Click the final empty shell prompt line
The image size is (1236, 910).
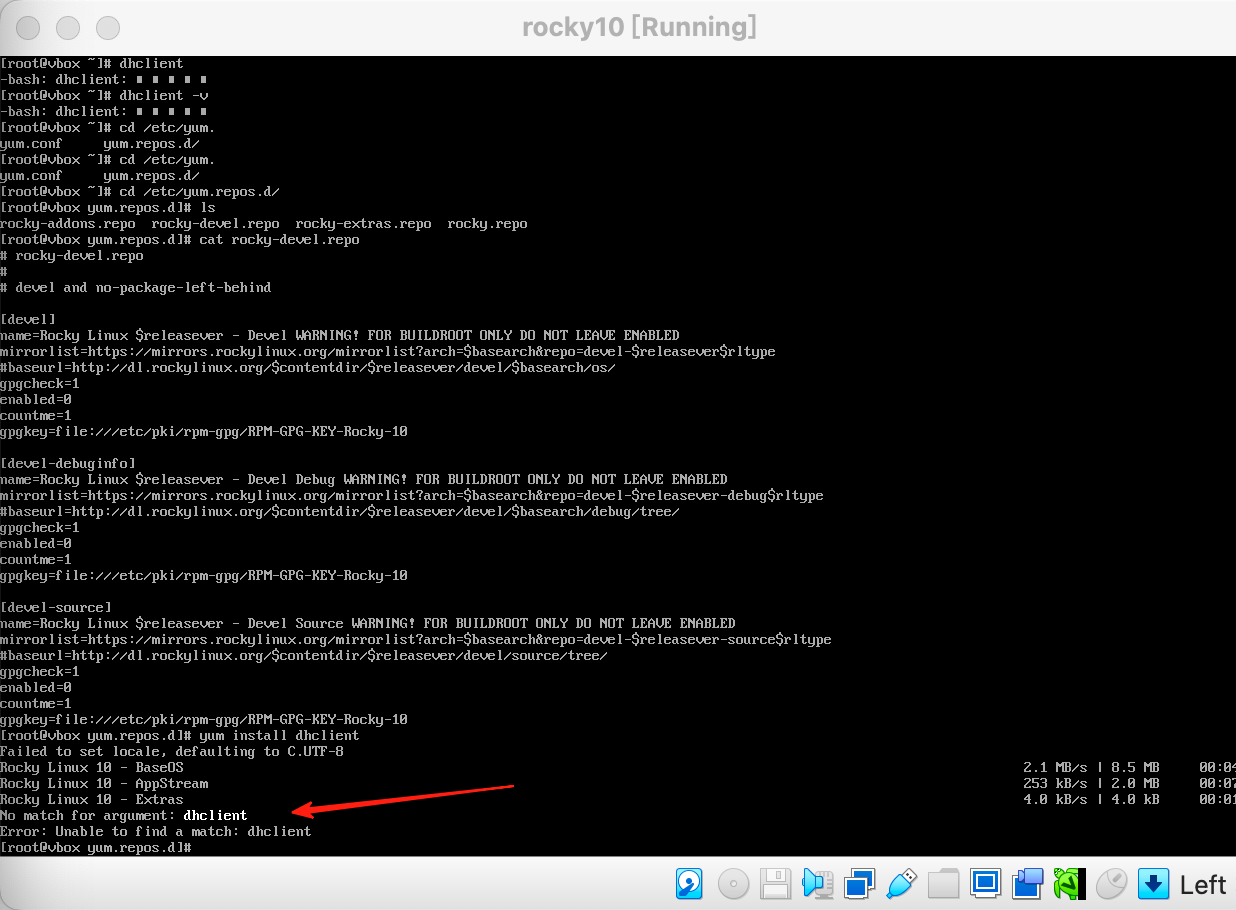96,847
